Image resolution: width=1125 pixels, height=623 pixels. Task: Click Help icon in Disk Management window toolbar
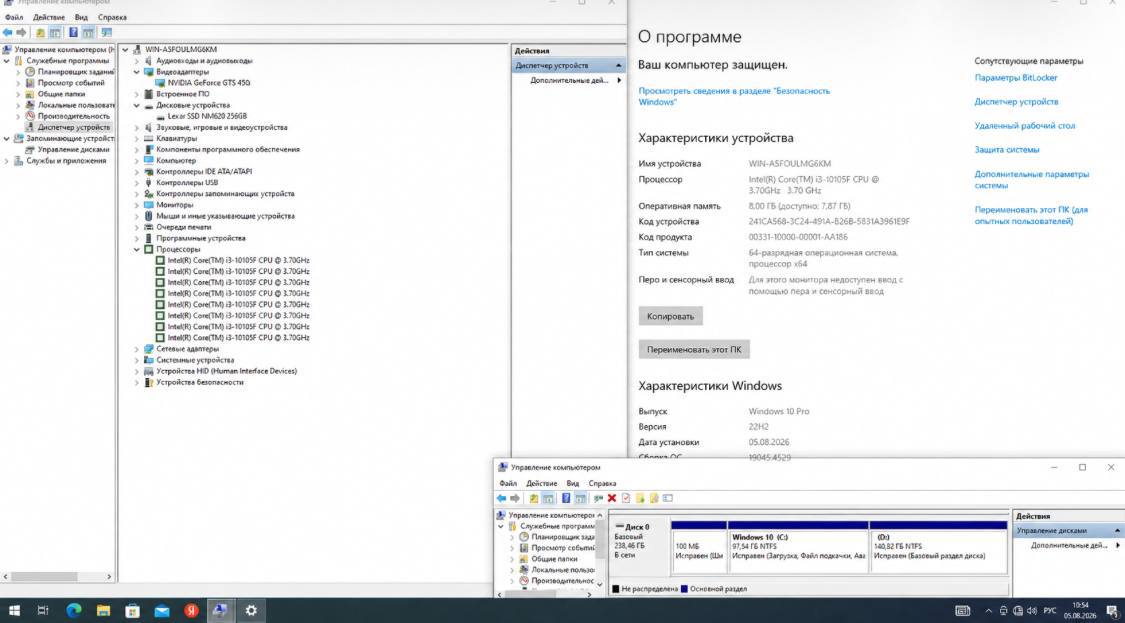tap(567, 498)
